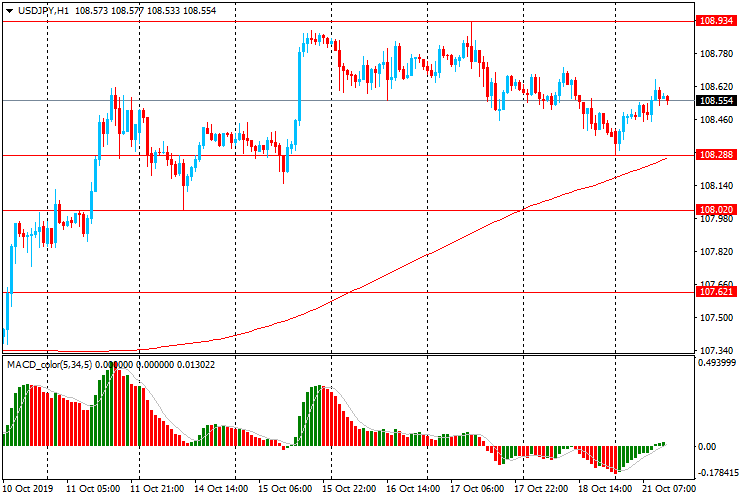Select the 107.621 horizontal level label
Viewport: 740px width, 500px height.
tap(716, 292)
